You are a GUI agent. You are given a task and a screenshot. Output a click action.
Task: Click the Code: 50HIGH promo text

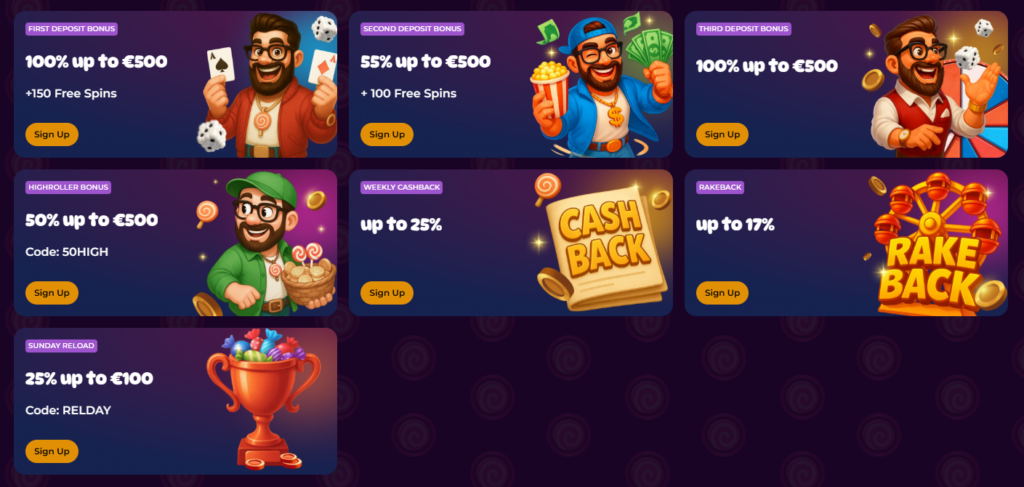[x=67, y=251]
